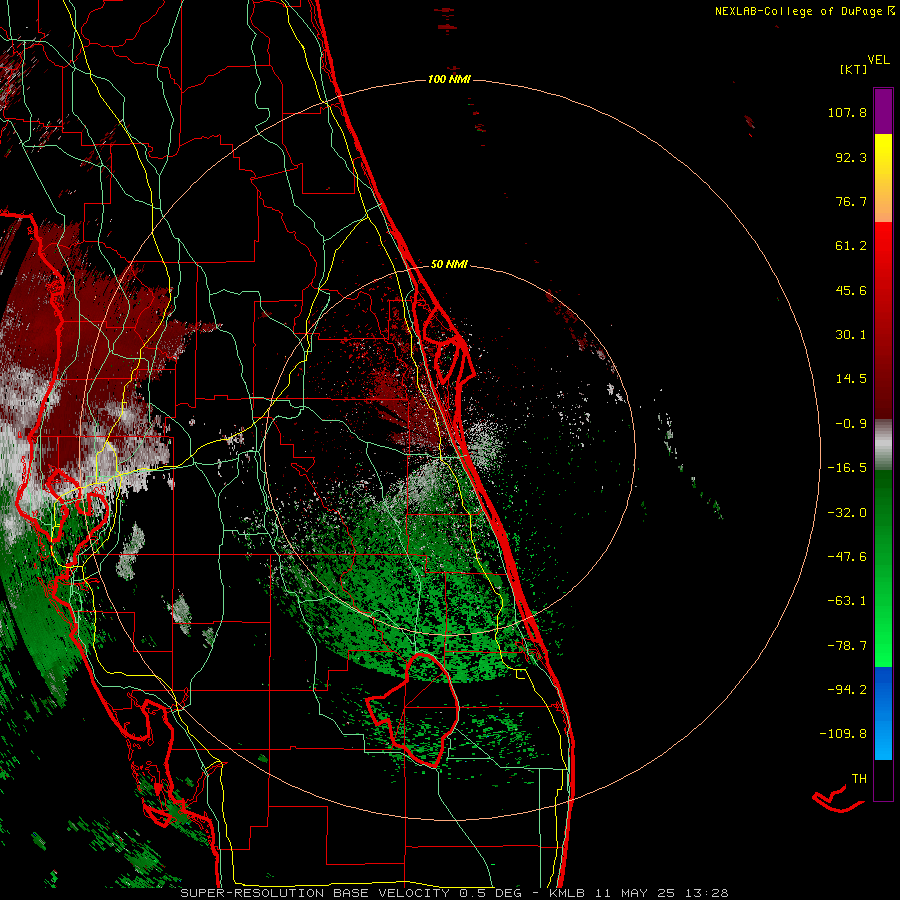Image resolution: width=900 pixels, height=900 pixels.
Task: Click the KMLB 11 MAY 25 13:28 timestamp
Action: coord(638,893)
